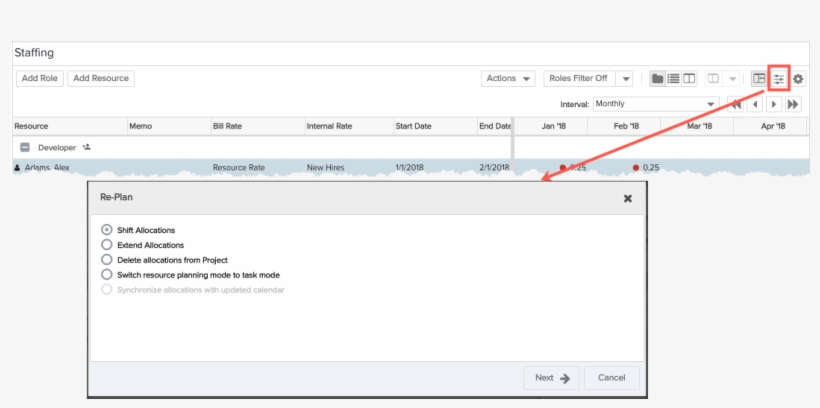Click the Start Date column header
Screen dimensions: 820x408
(x=435, y=126)
